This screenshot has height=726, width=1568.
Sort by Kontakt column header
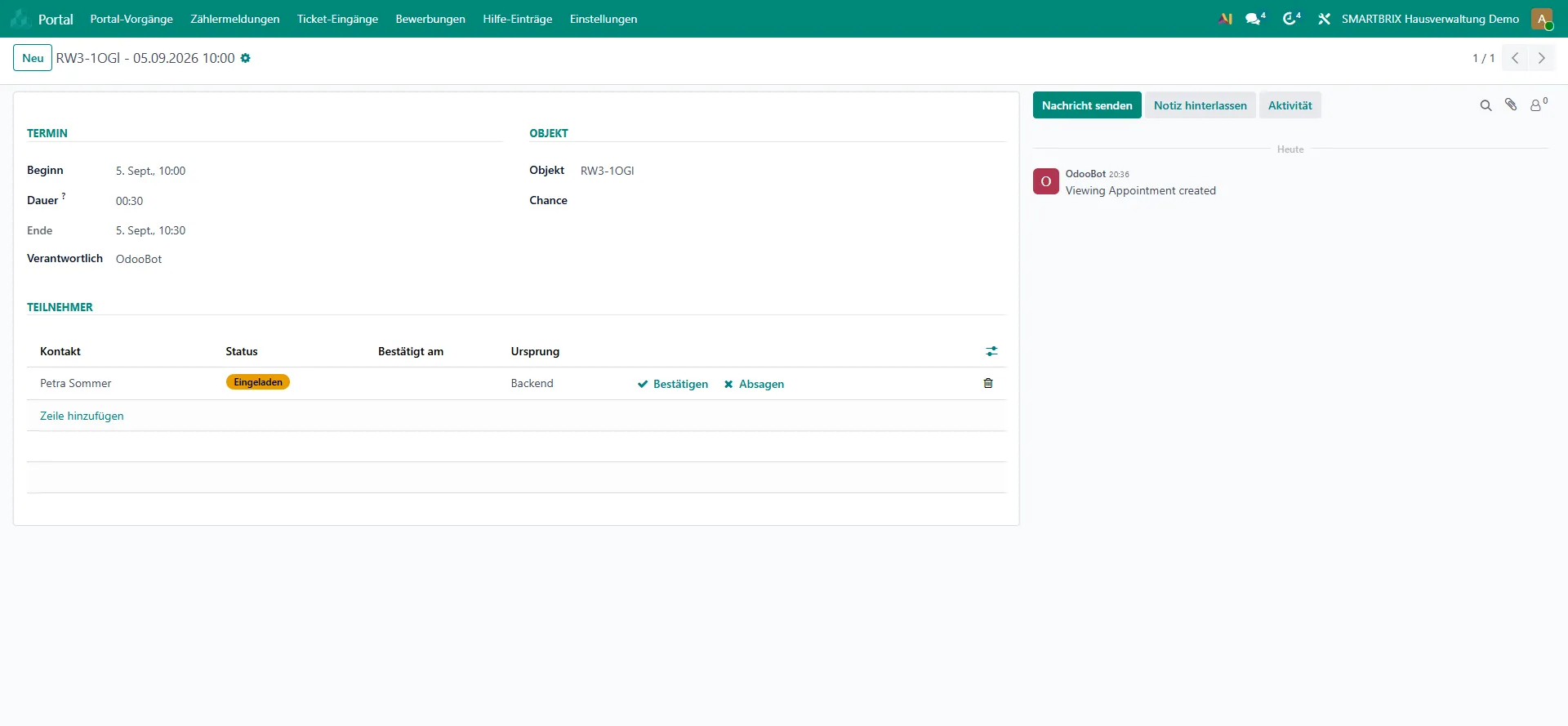coord(60,351)
